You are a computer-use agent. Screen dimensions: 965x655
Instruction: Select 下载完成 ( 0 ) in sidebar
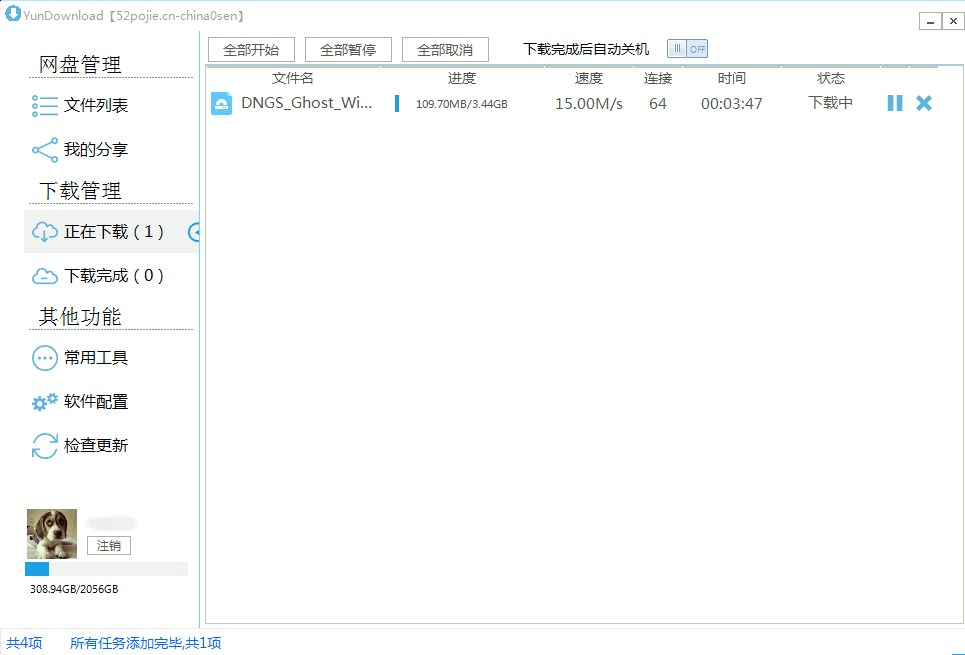(114, 276)
